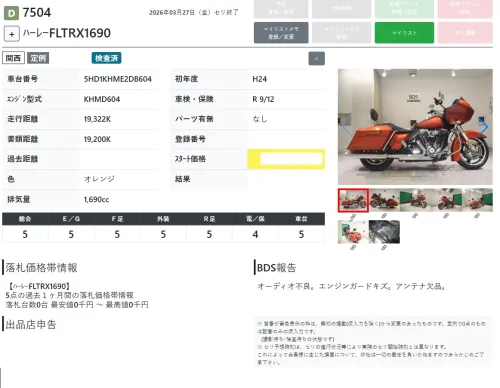This screenshot has width=500, height=388.
Task: Select the black engine close-up thumbnail
Action: point(384,232)
